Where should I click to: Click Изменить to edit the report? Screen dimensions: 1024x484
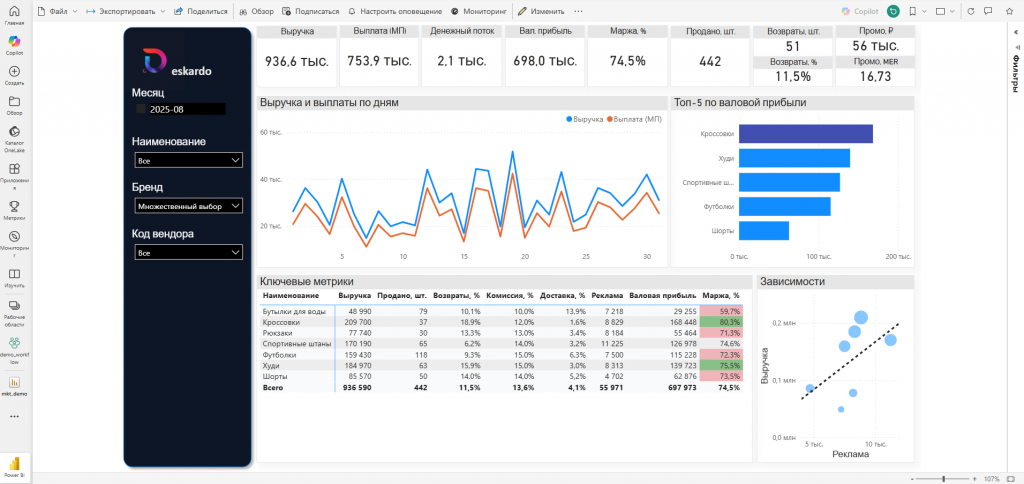pyautogui.click(x=541, y=11)
